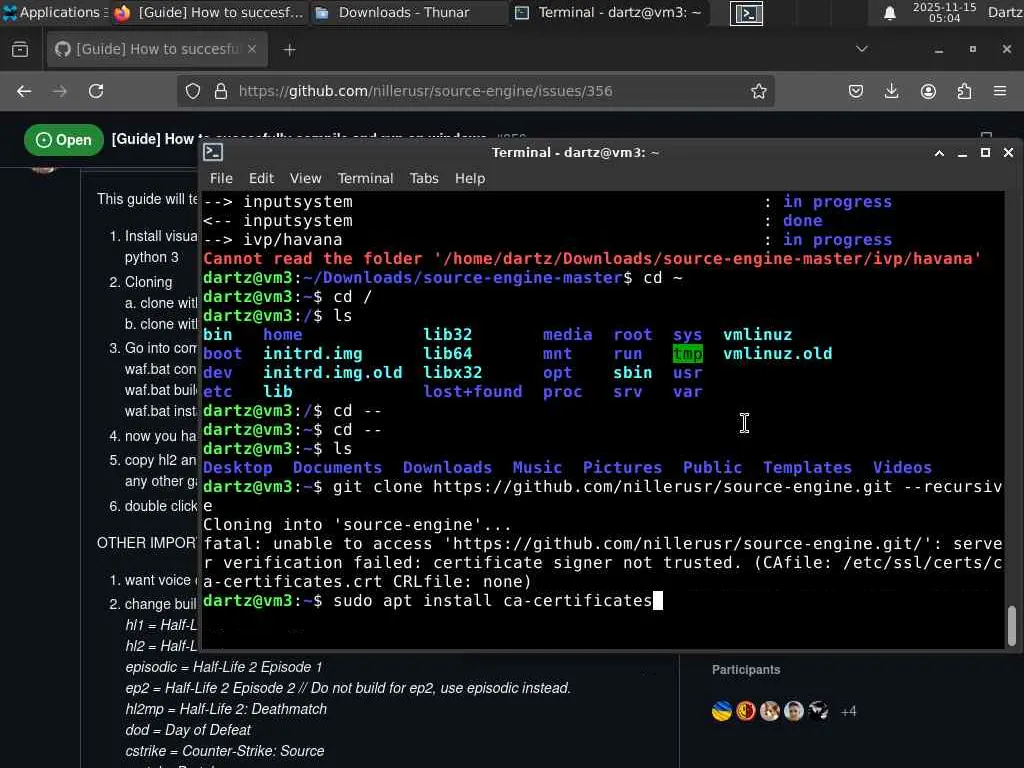The height and width of the screenshot is (768, 1024).
Task: Open the Firefox extensions icon
Action: [965, 91]
